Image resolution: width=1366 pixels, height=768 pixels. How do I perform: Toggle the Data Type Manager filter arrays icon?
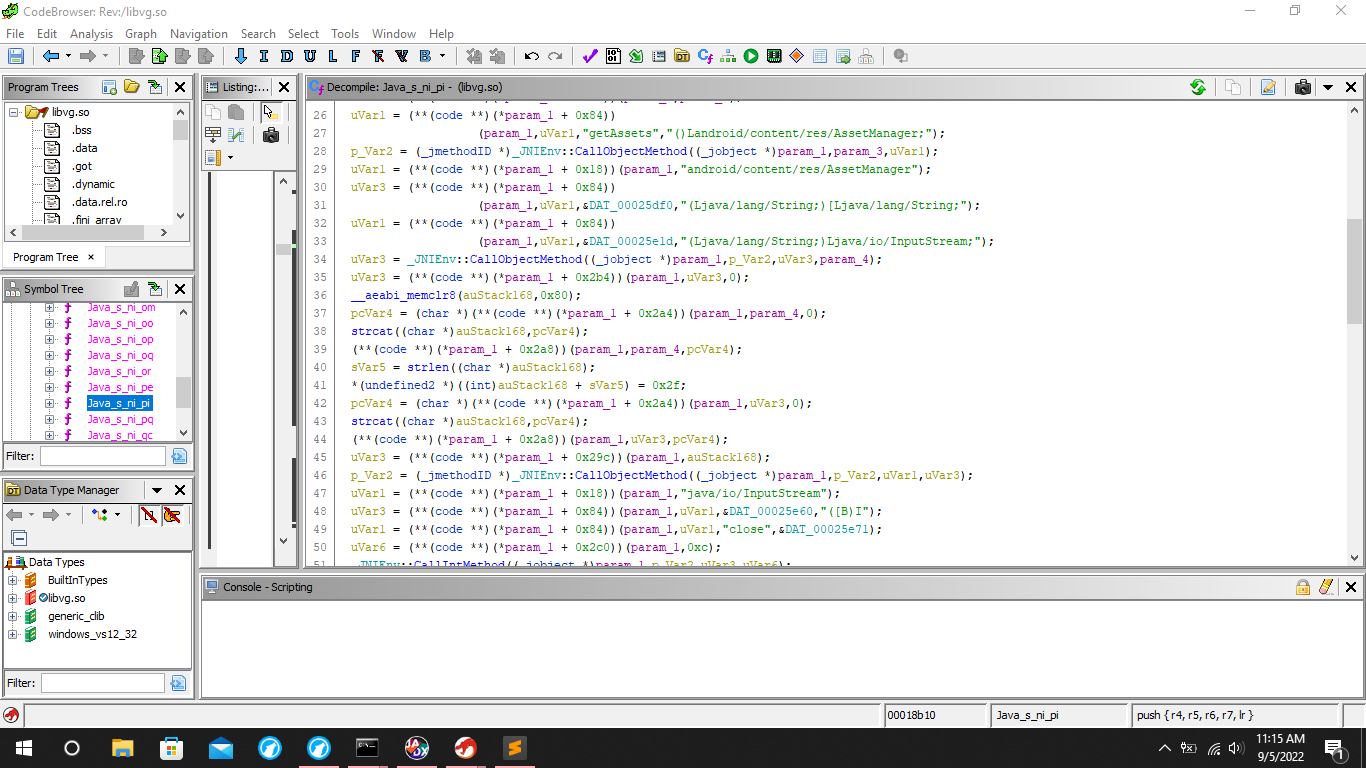tap(149, 515)
